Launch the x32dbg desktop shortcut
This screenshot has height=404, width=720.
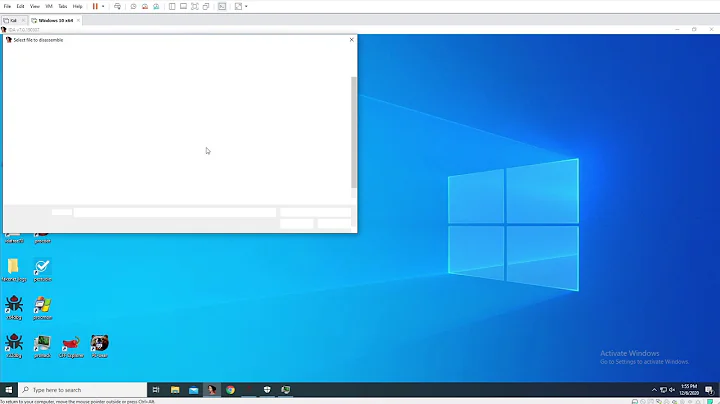[x=14, y=346]
